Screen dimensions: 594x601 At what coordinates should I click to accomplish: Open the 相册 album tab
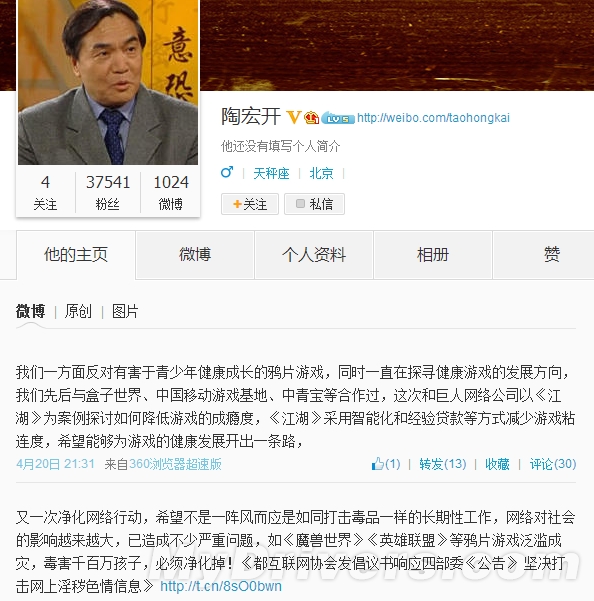433,255
